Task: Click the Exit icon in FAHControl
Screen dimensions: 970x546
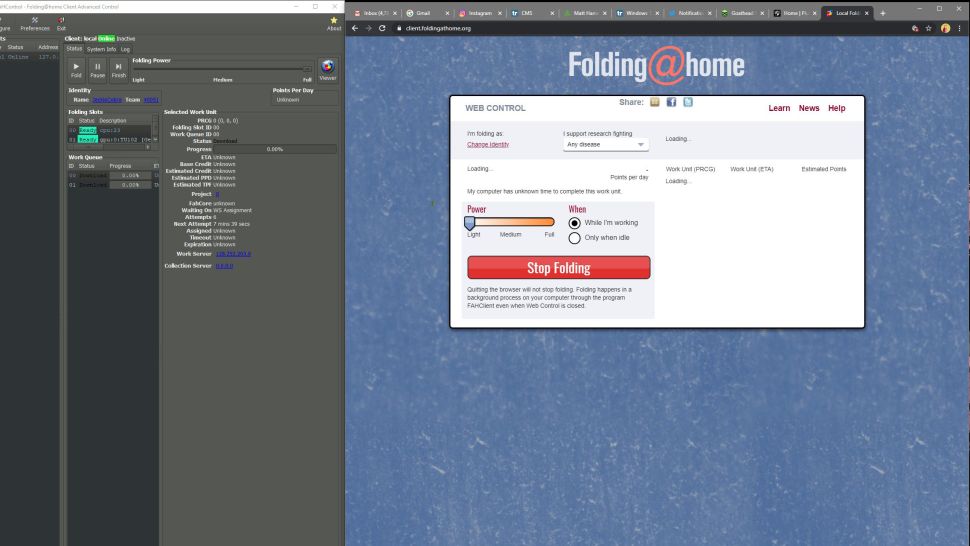Action: click(x=61, y=23)
